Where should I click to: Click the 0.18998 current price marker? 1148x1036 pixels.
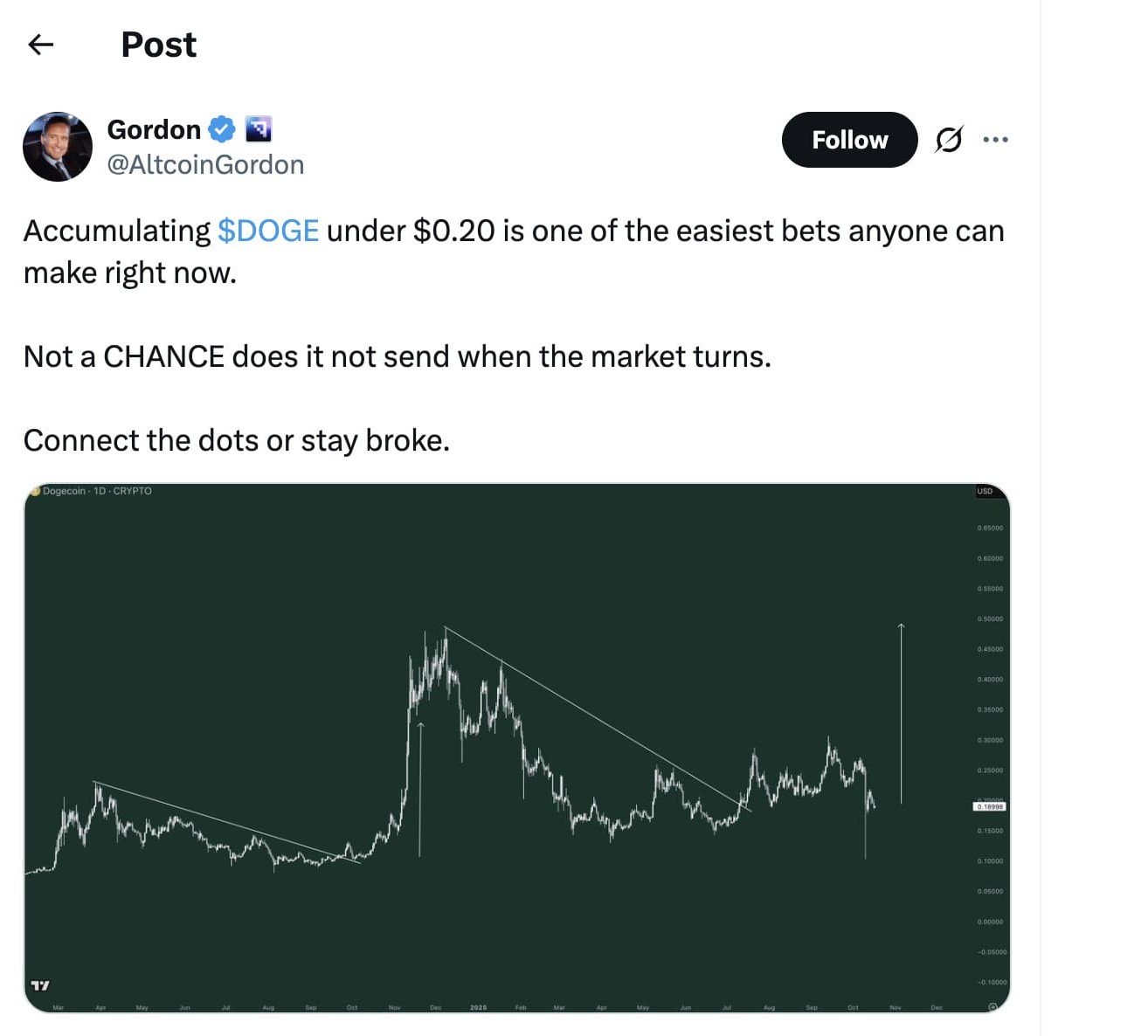coord(990,806)
